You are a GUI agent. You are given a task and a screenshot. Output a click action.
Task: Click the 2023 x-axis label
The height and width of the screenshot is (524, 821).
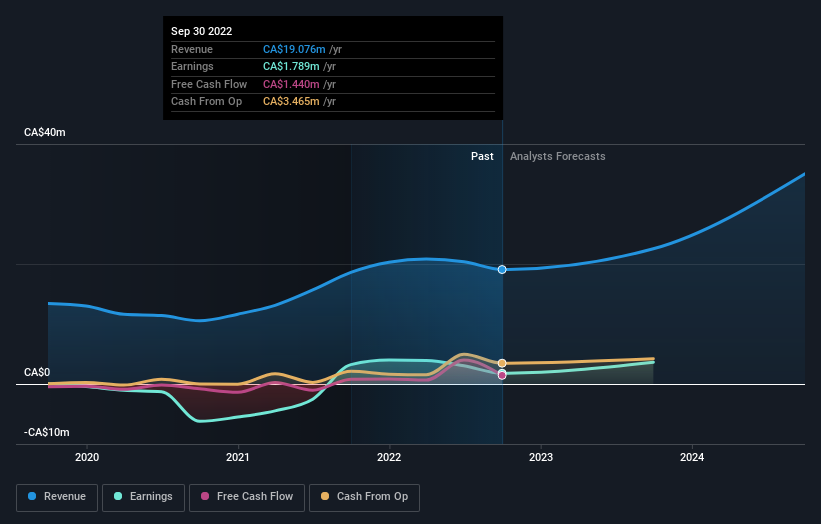click(x=541, y=458)
